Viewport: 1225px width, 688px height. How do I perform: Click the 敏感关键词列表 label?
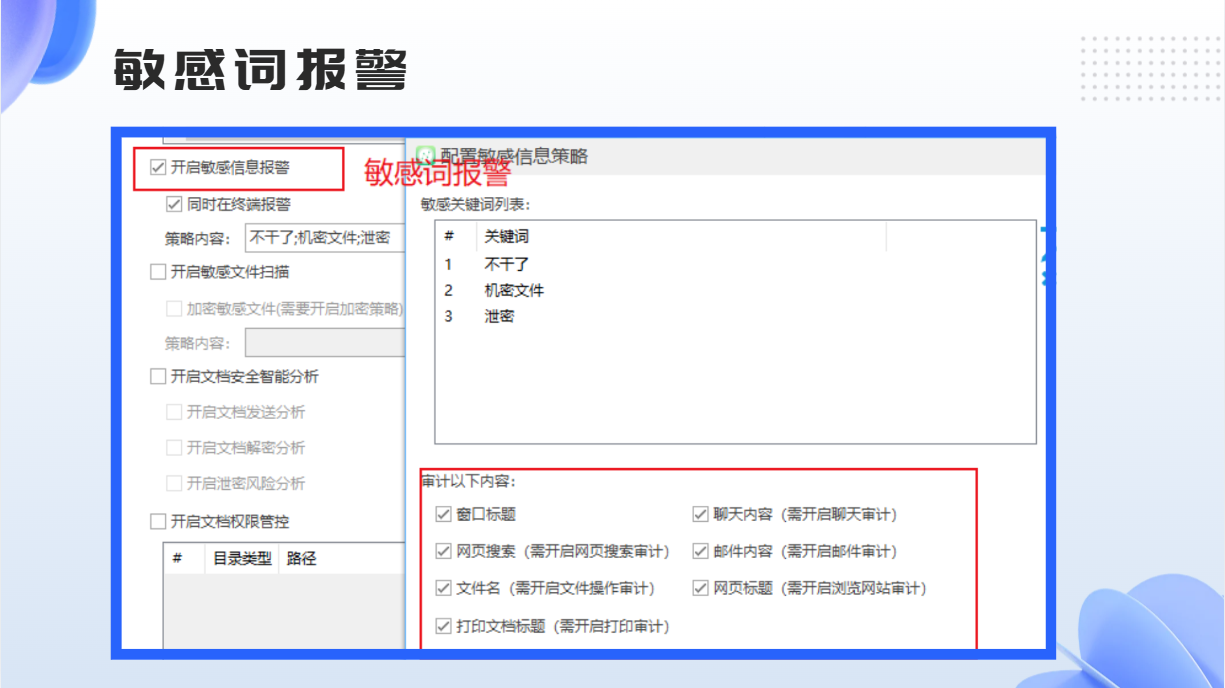(476, 204)
